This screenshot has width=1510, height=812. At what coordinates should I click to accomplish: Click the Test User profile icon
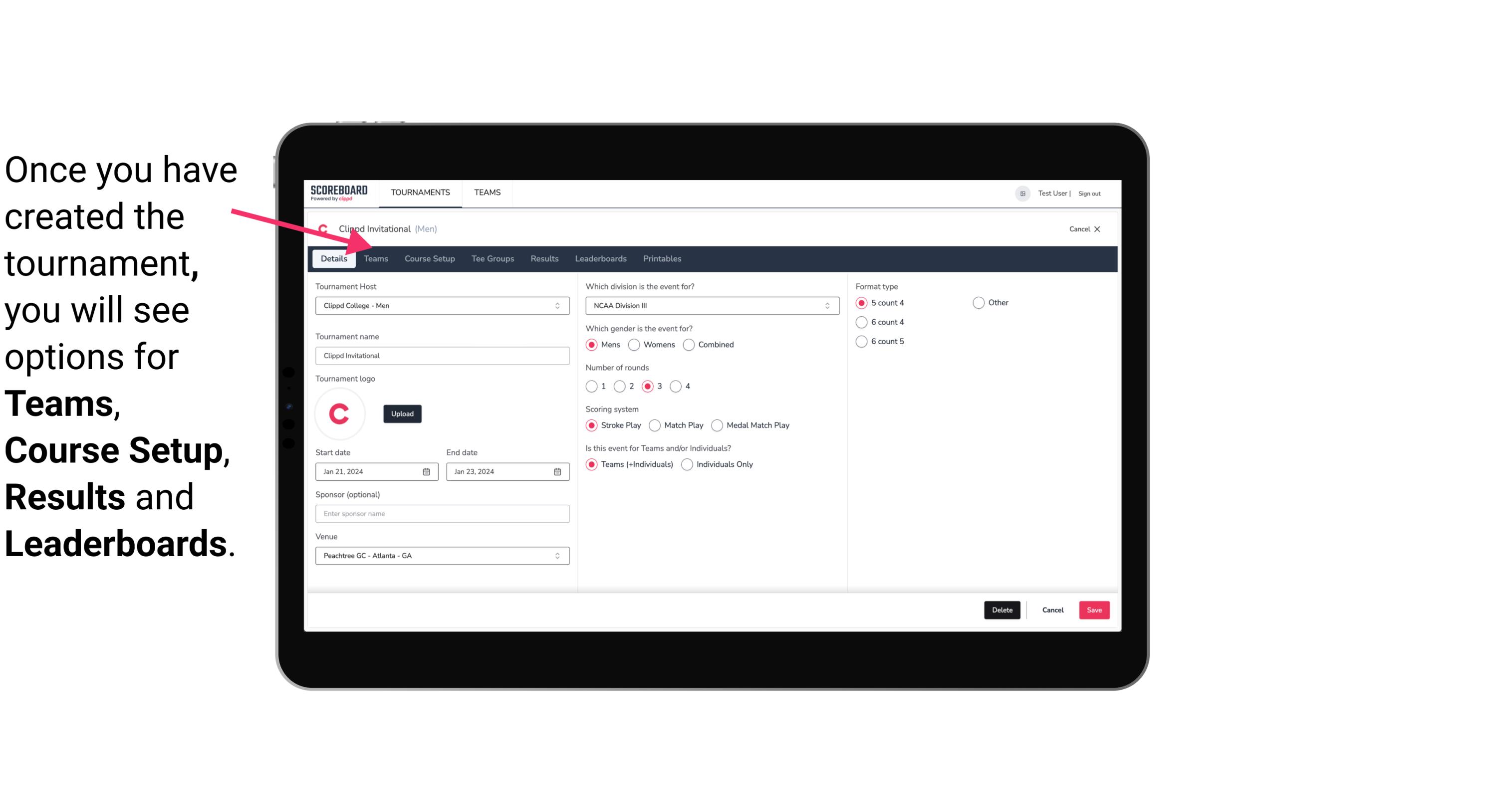[1023, 193]
